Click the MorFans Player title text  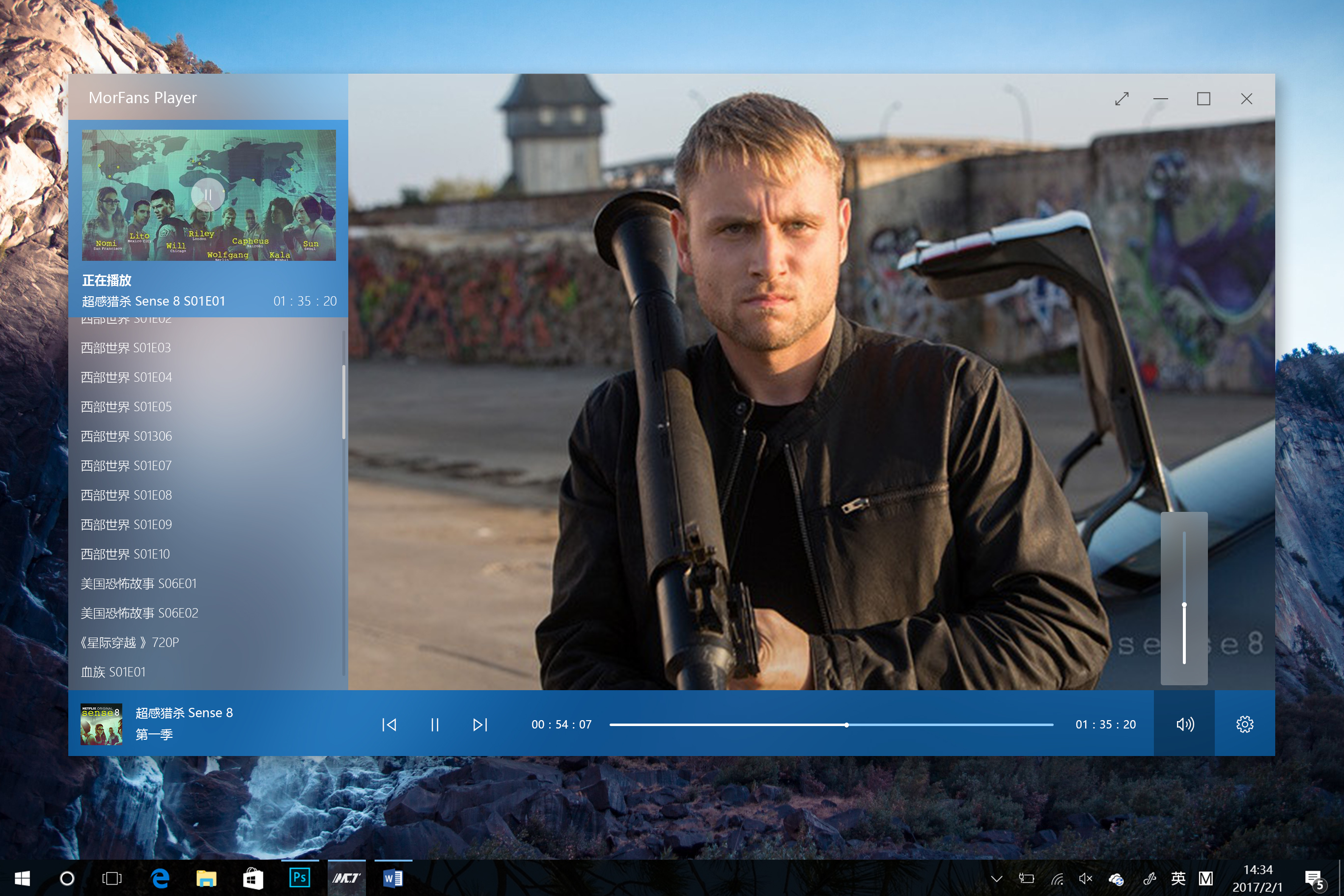[142, 98]
